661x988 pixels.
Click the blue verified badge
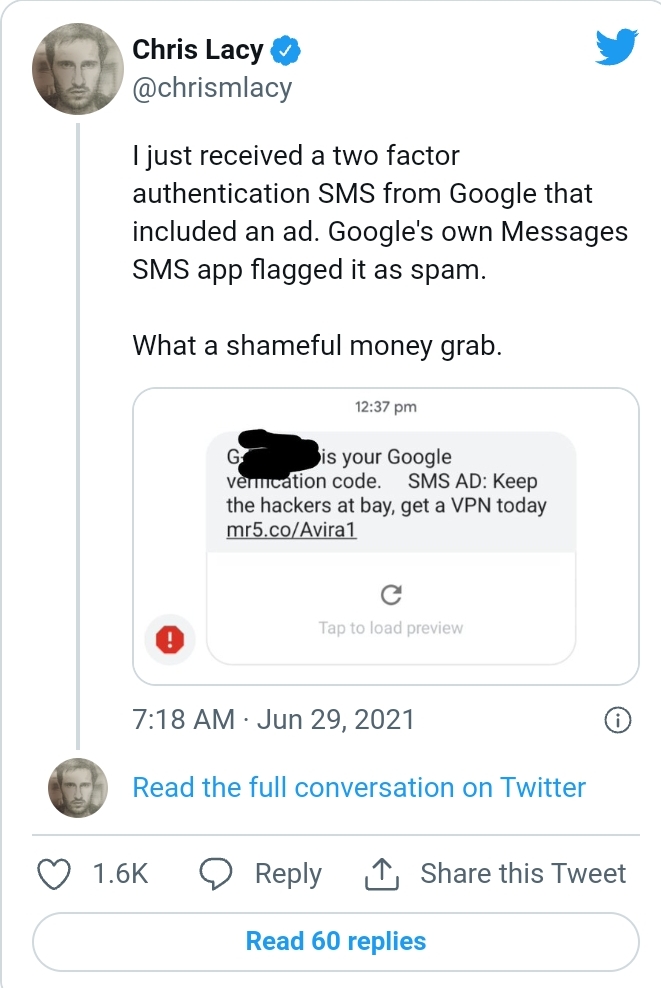tap(288, 49)
